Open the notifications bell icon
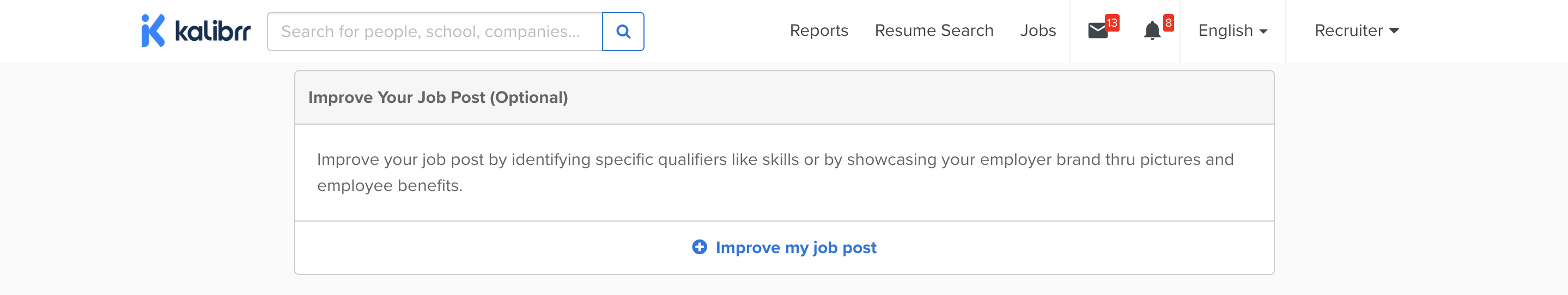Viewport: 1568px width, 295px height. [1152, 31]
